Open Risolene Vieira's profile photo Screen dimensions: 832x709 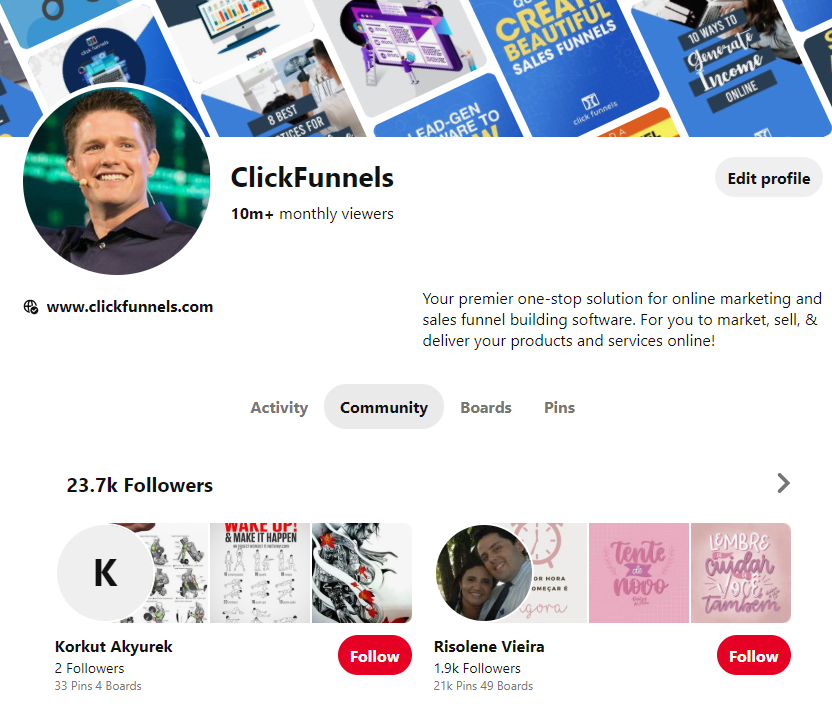484,573
